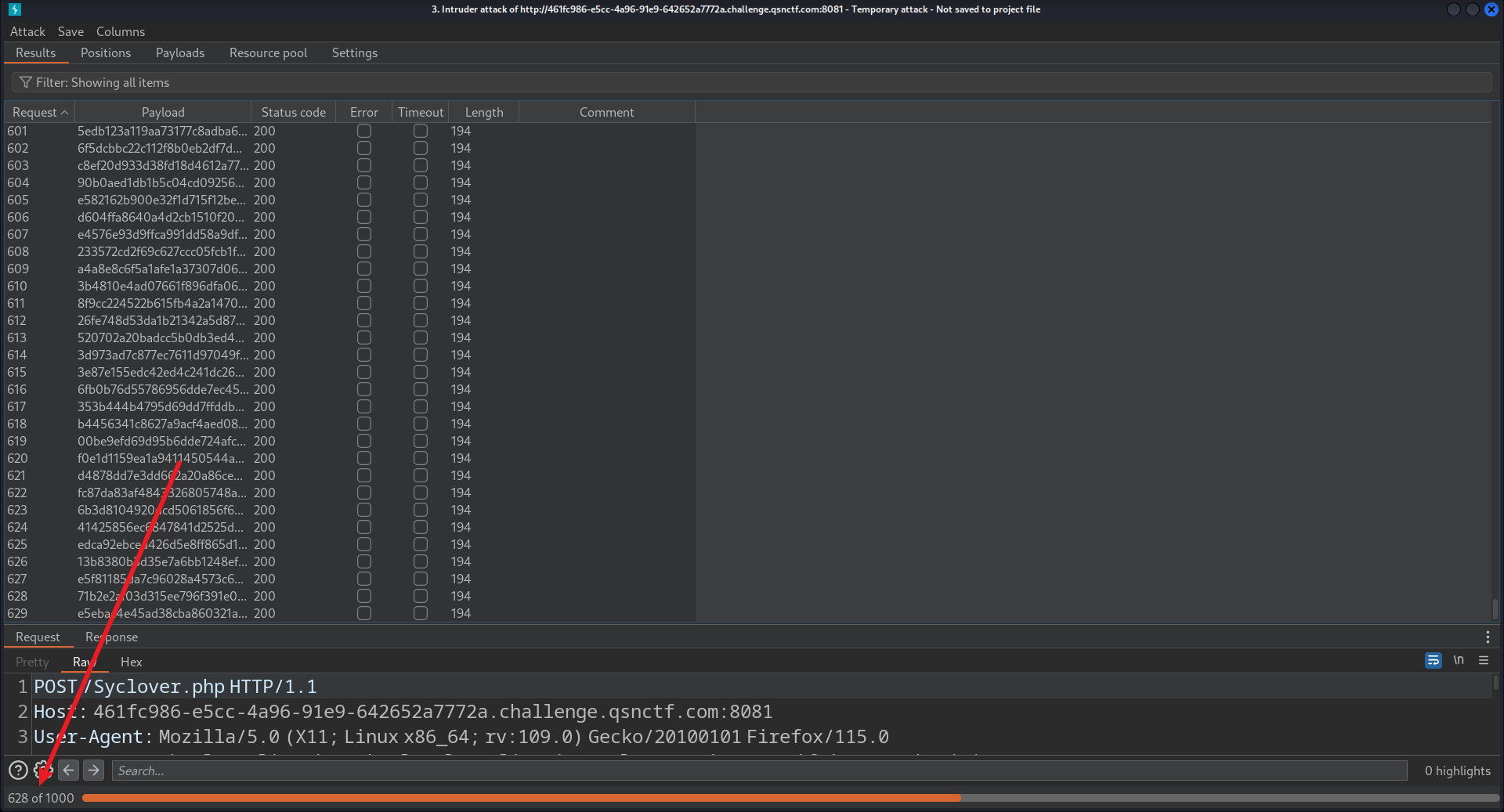This screenshot has height=812, width=1504.
Task: Select request row 629
Action: pos(349,614)
